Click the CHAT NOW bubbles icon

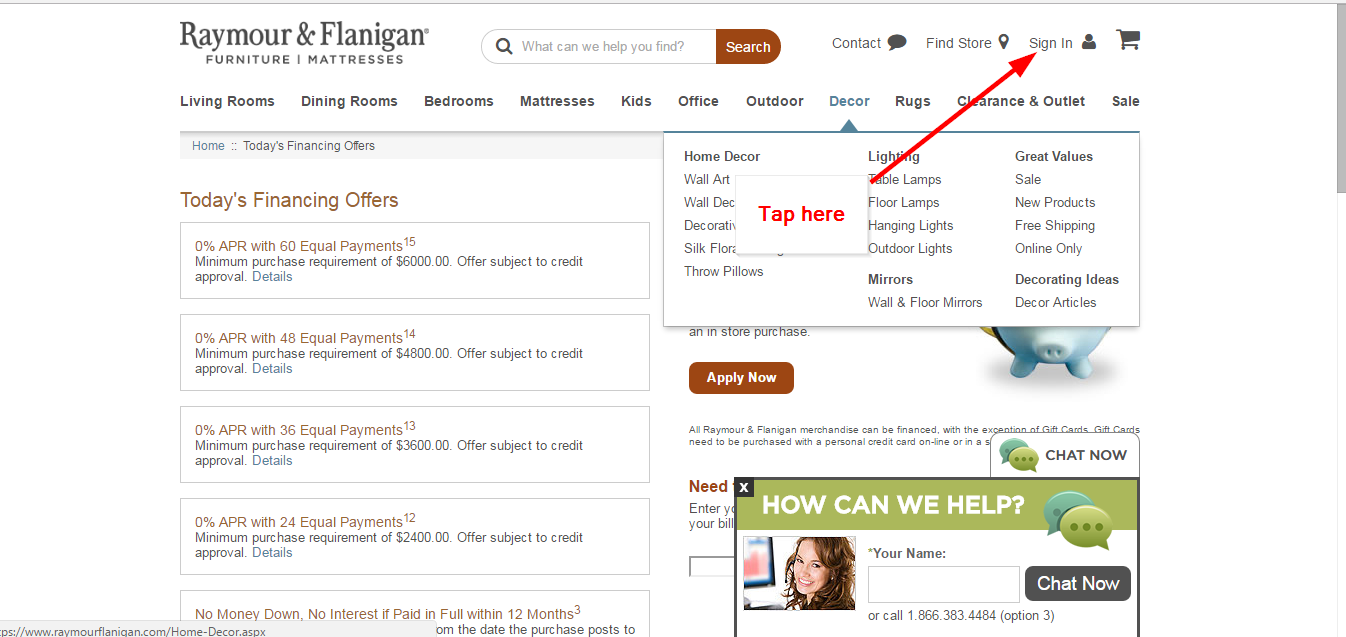(x=1018, y=455)
